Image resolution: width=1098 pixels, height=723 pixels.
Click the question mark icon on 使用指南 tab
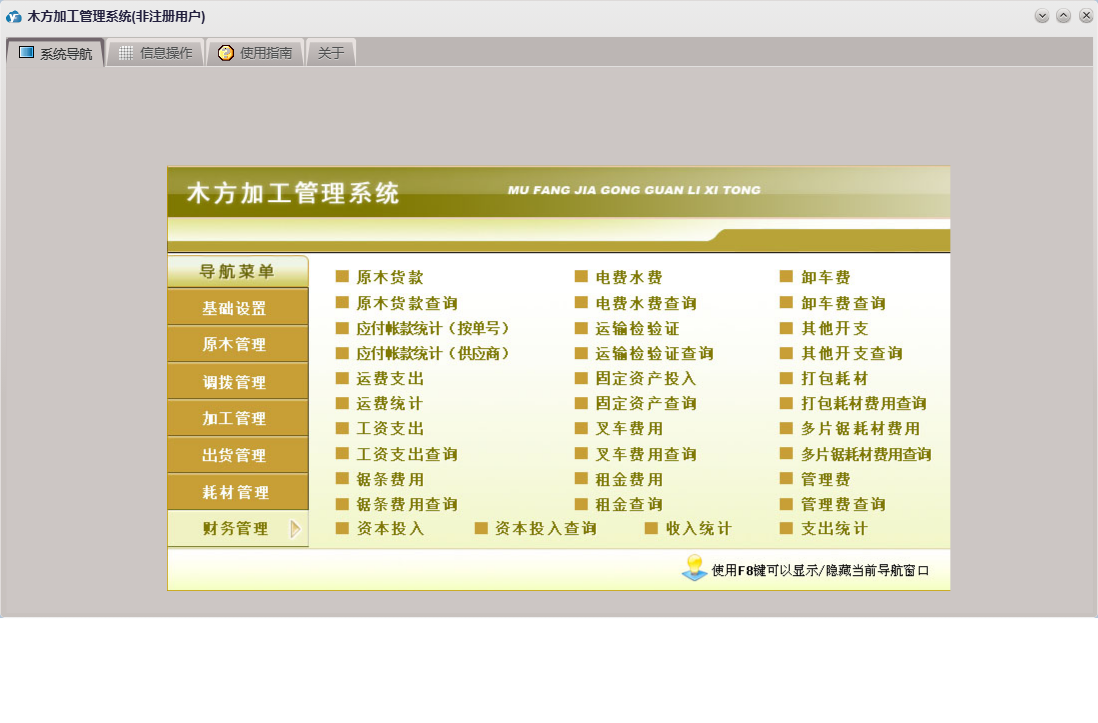[226, 53]
